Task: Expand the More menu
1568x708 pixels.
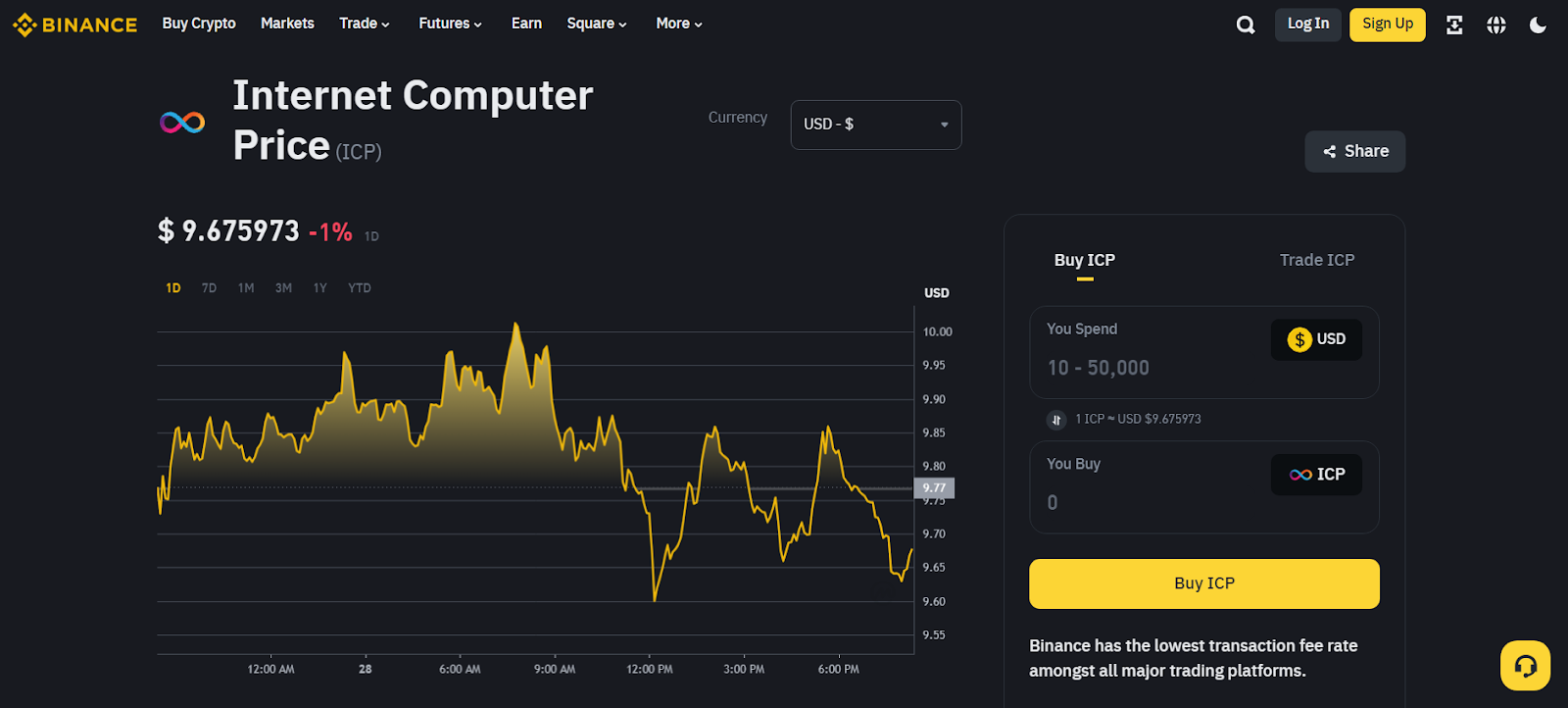Action: [679, 24]
